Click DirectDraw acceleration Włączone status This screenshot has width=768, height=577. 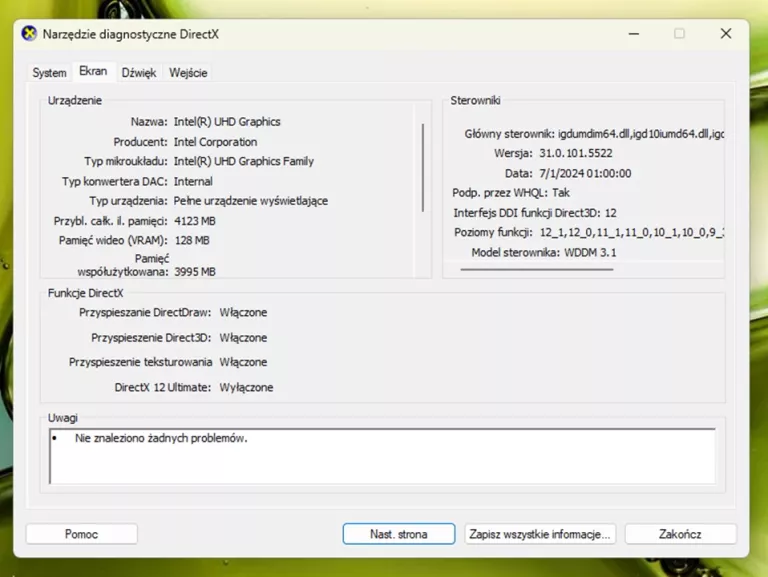tap(243, 313)
